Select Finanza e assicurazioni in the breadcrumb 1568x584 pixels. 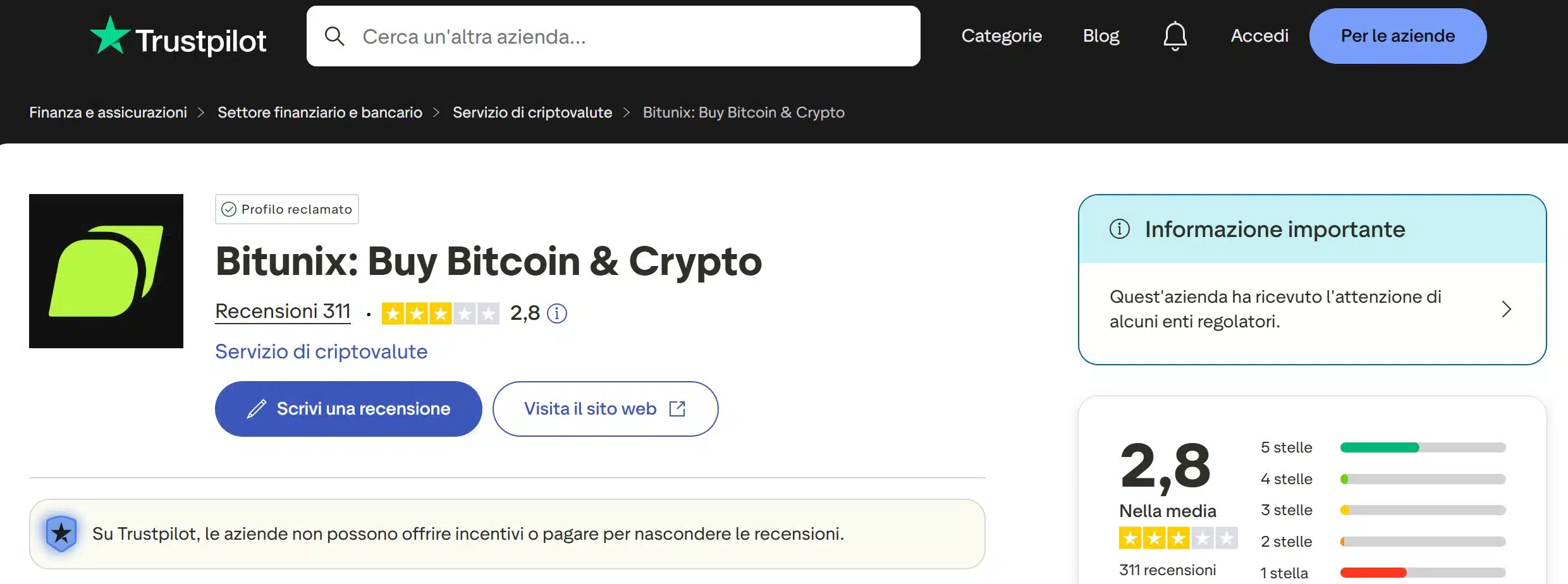[x=108, y=112]
